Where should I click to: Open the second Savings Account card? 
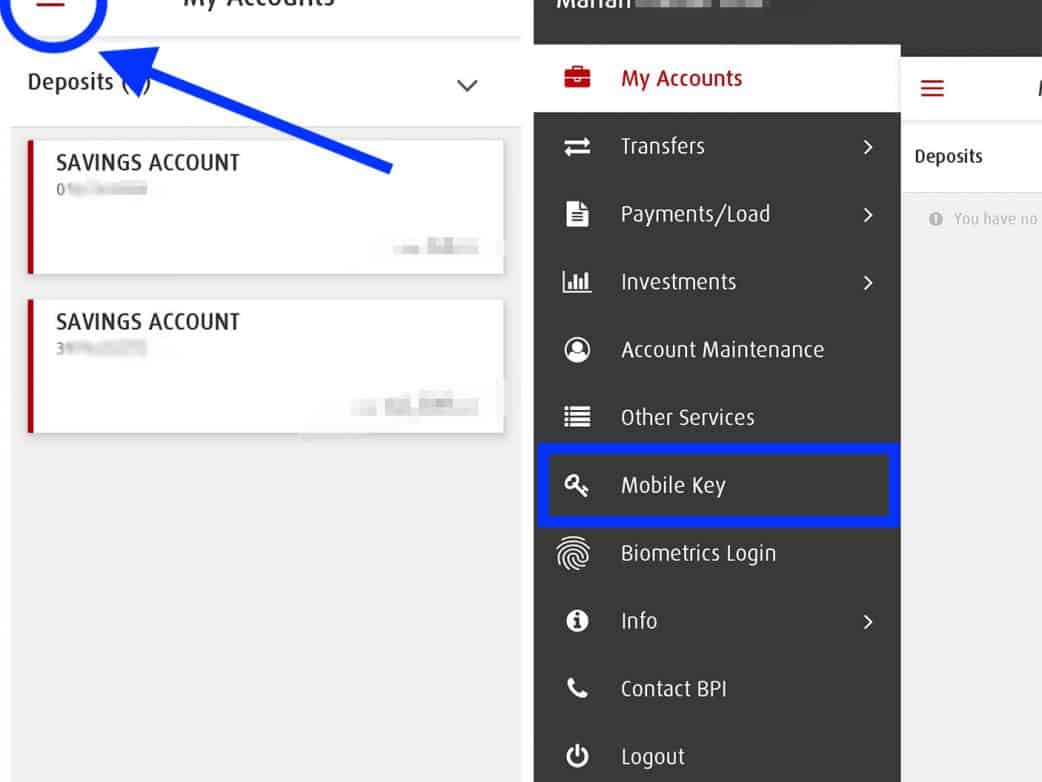[266, 366]
